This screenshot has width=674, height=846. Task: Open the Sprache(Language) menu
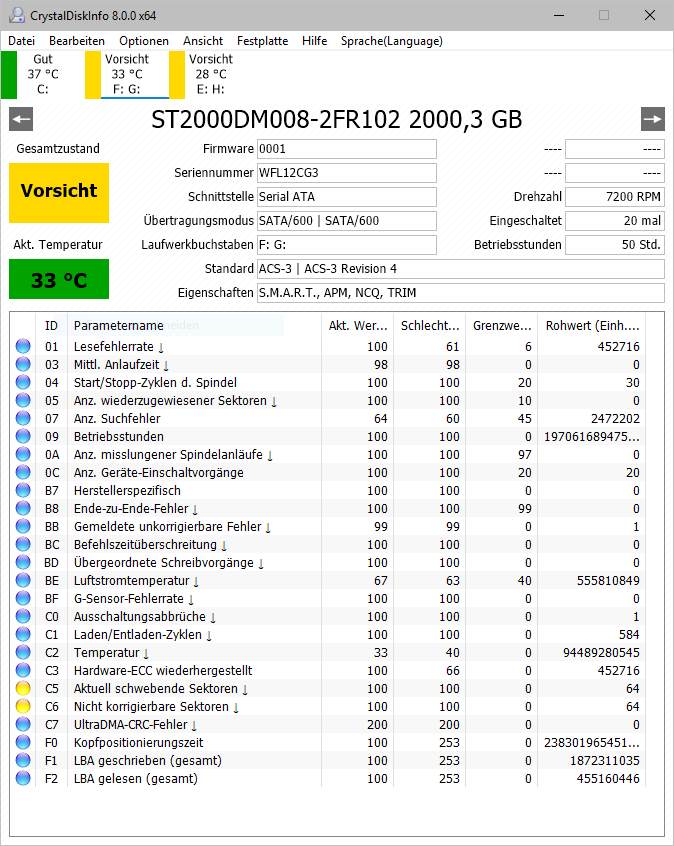pyautogui.click(x=392, y=41)
